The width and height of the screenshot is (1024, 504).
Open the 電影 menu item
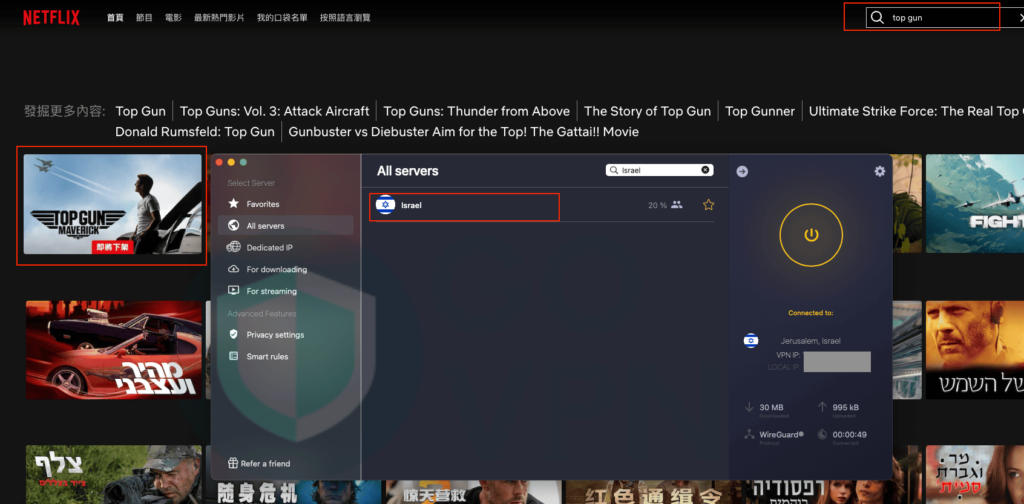[x=173, y=18]
